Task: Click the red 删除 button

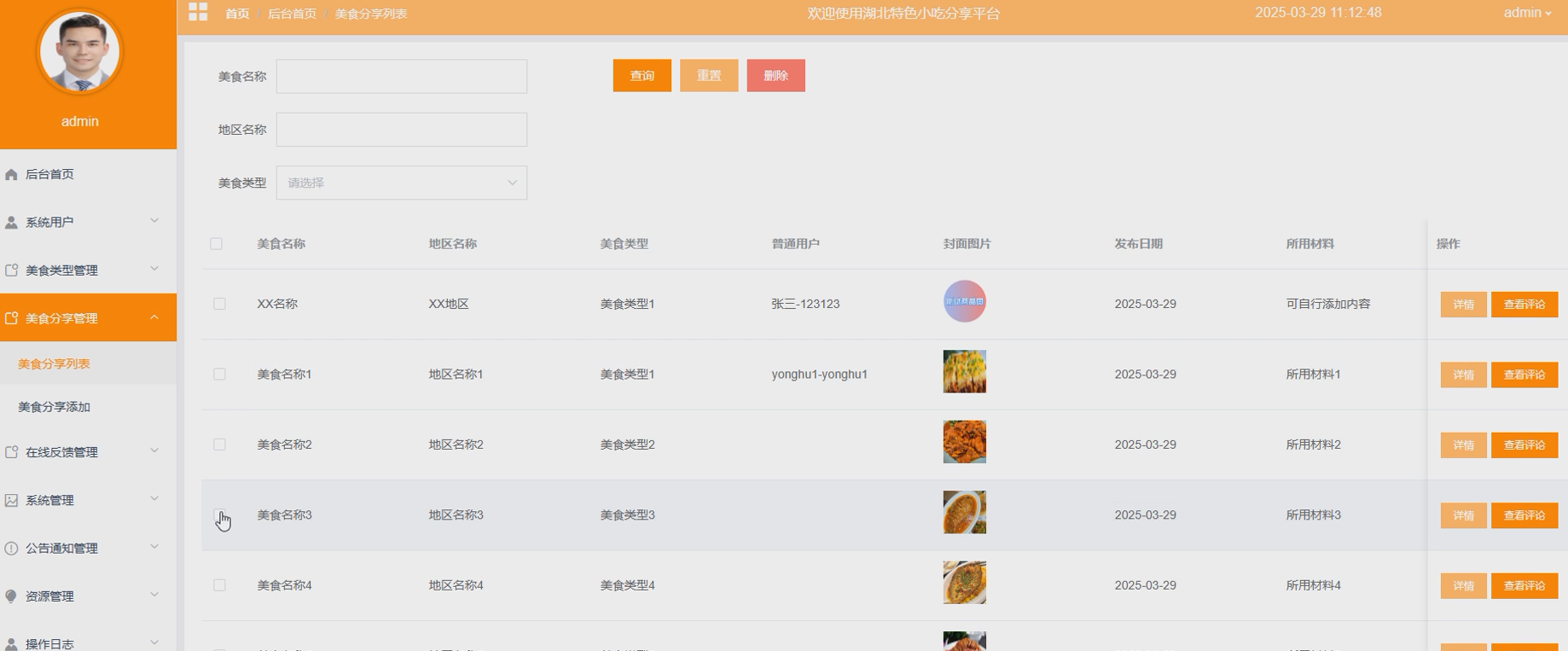Action: pos(775,76)
